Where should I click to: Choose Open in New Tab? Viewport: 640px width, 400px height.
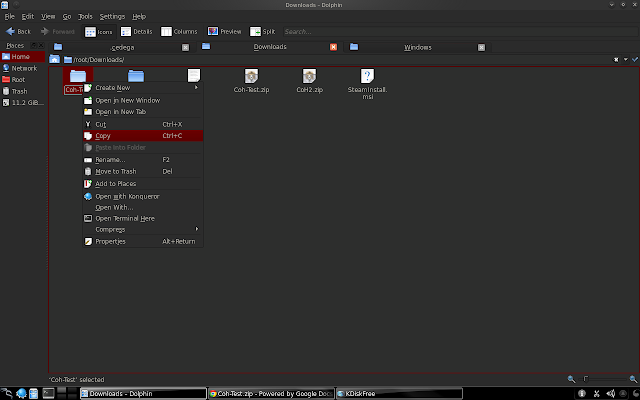point(143,111)
